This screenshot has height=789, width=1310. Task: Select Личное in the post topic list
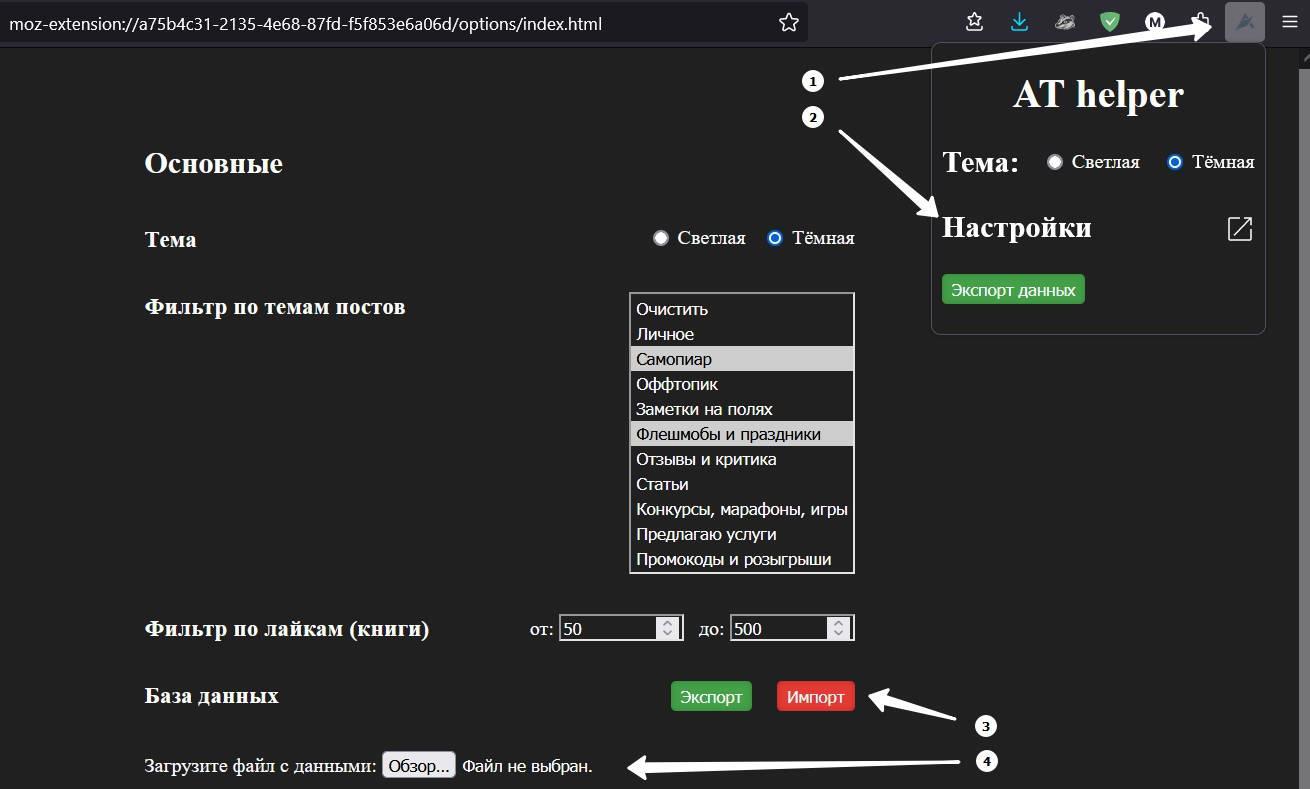pyautogui.click(x=742, y=334)
